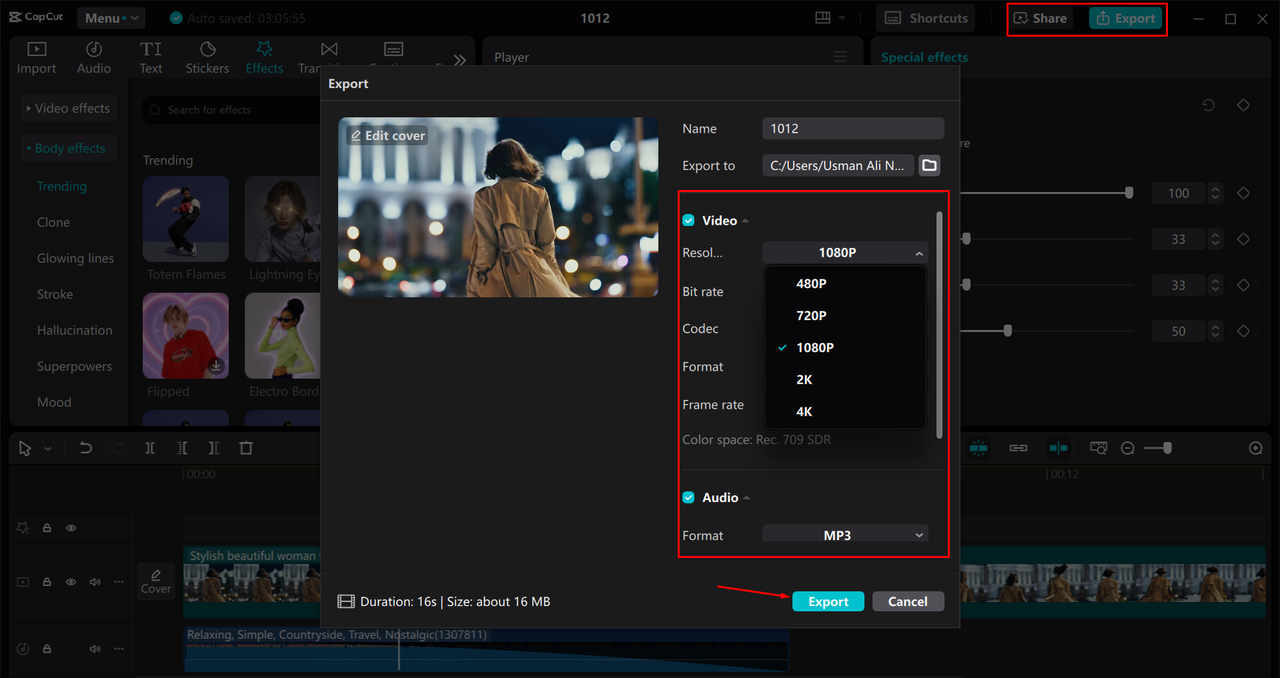
Task: Hide the video track with its eye icon
Action: tap(71, 582)
